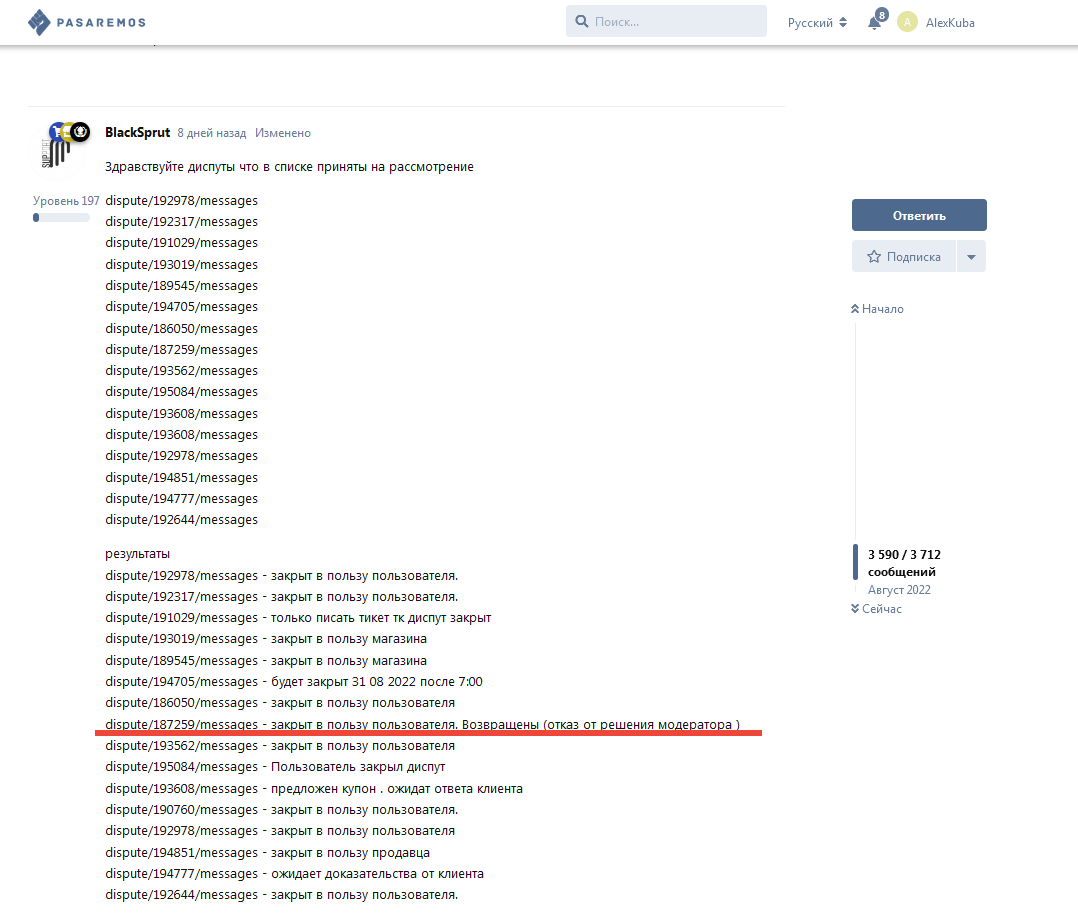1078x916 pixels.
Task: Click result 'предложен купон . ожидат ответа клиента'
Action: click(x=397, y=789)
